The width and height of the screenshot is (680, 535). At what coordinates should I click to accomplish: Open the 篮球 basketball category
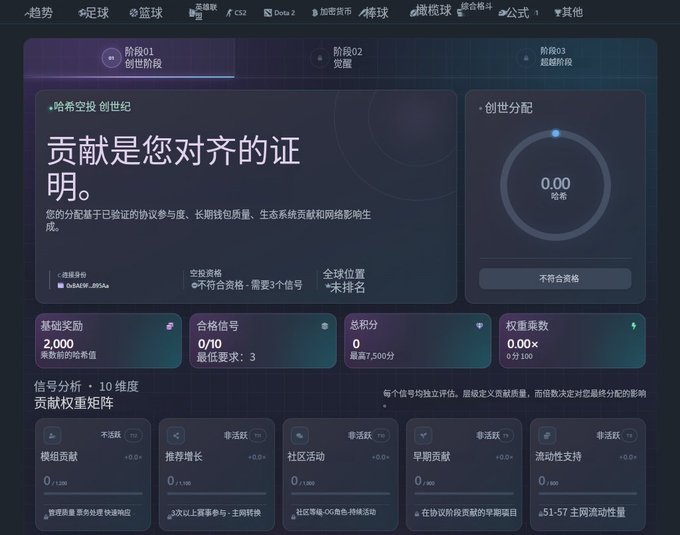pos(146,13)
